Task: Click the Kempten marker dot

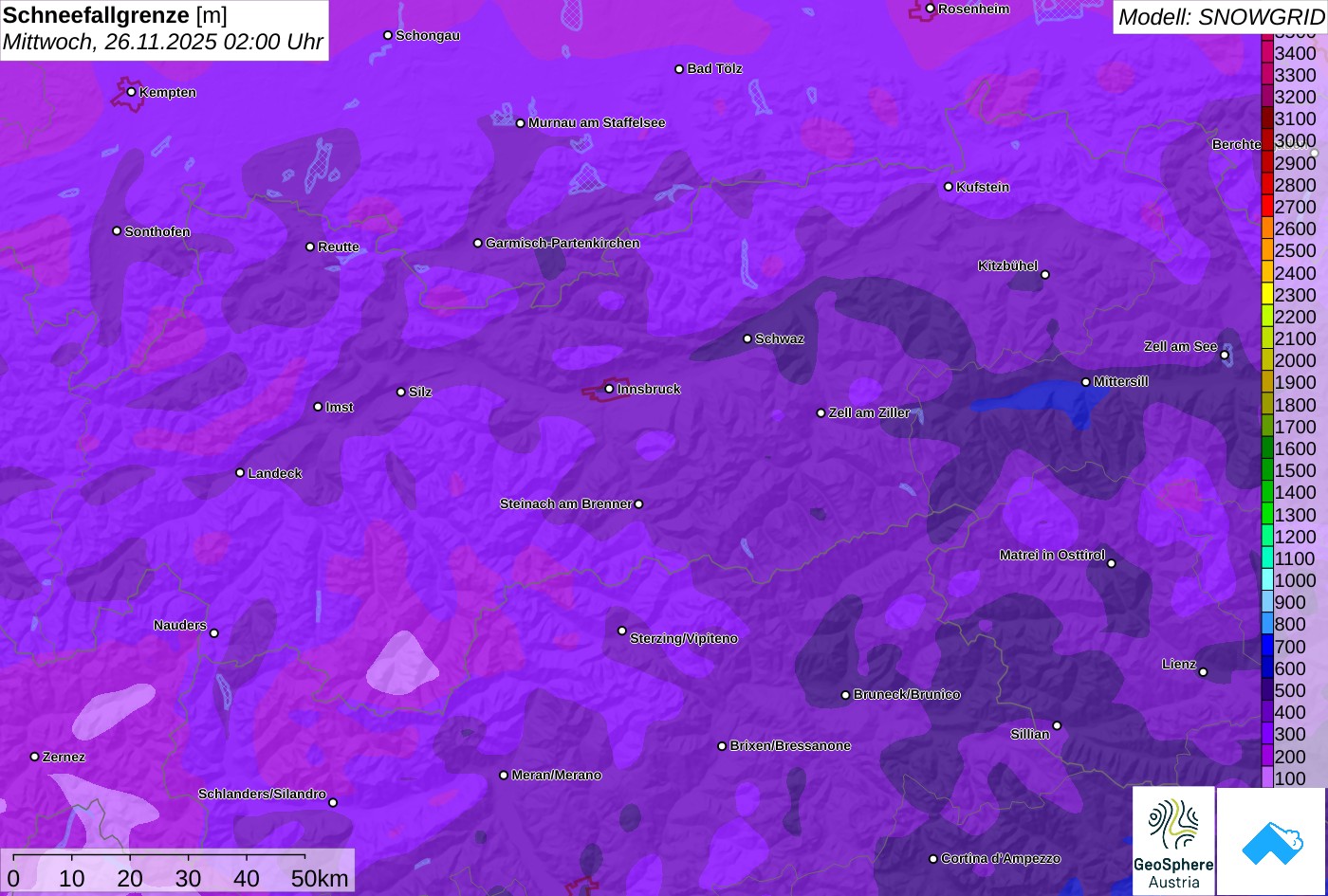Action: click(132, 92)
